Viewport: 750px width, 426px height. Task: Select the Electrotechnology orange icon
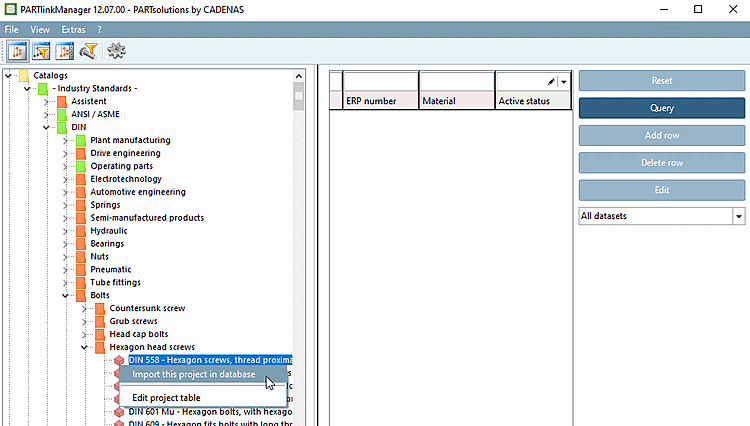pos(81,179)
